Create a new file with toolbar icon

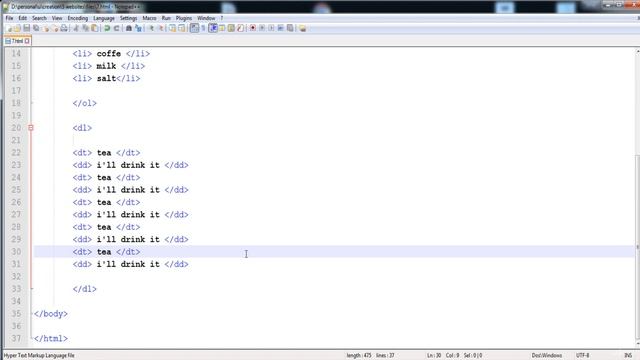coord(9,28)
